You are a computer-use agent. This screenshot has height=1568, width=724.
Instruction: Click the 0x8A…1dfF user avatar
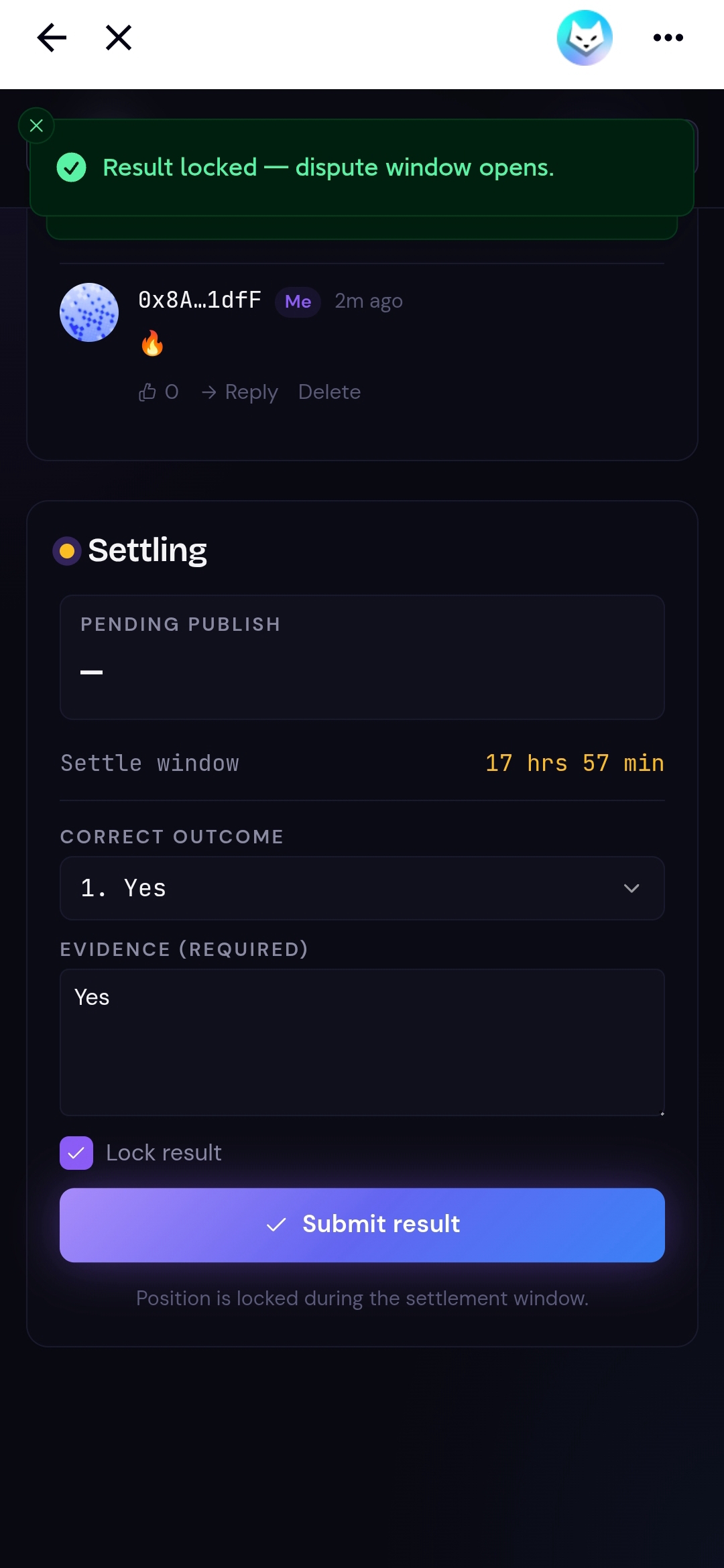pos(89,312)
